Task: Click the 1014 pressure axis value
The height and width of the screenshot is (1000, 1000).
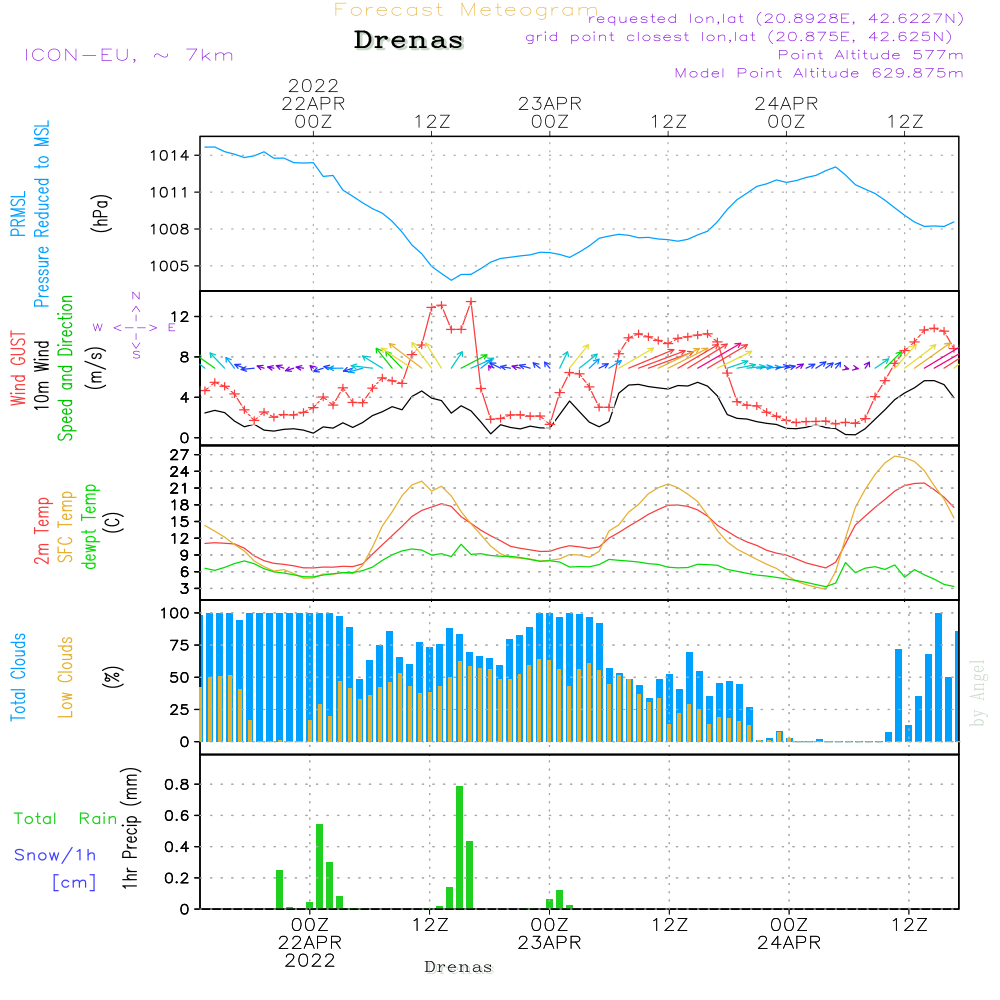Action: 169,156
